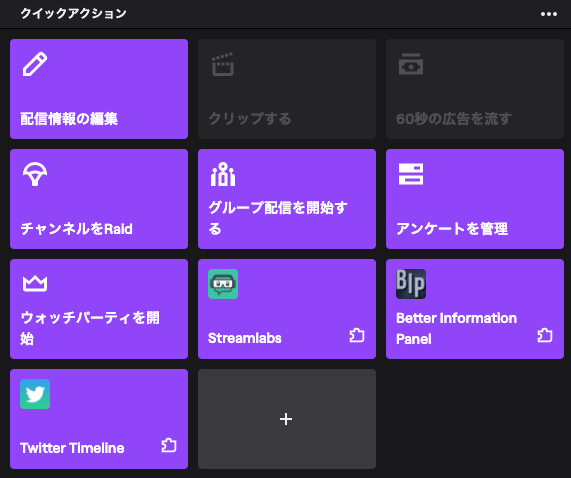Select チャンネルをRaid action label
The width and height of the screenshot is (571, 478).
[76, 229]
